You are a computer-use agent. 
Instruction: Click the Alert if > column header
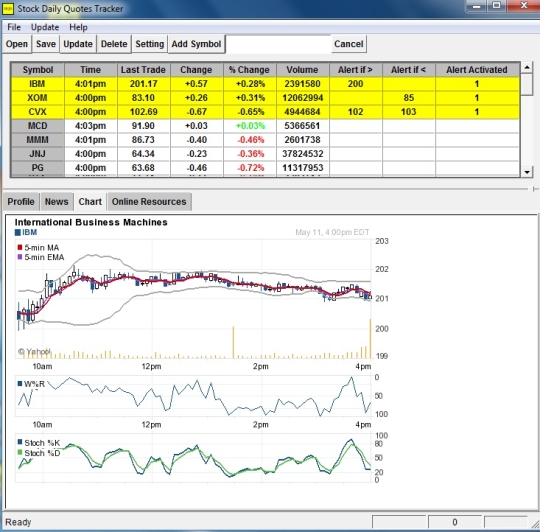pos(355,70)
